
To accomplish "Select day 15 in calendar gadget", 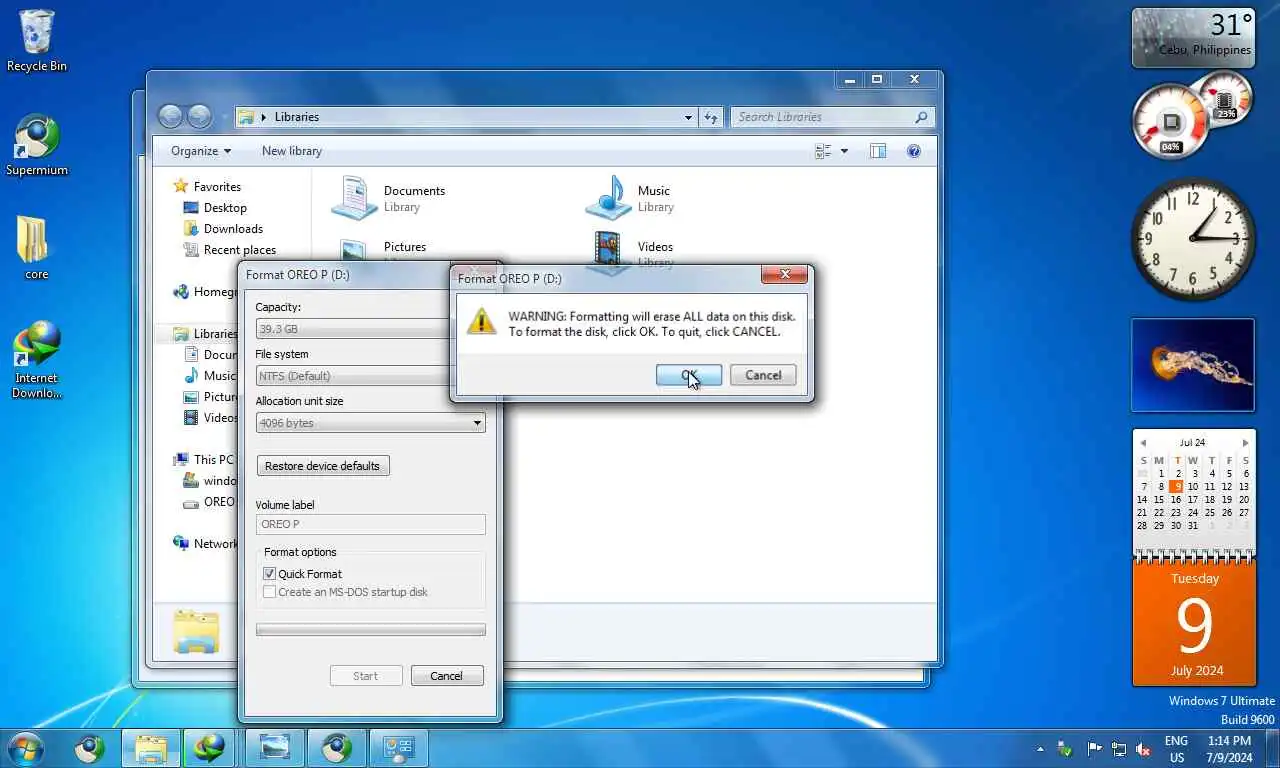I will click(x=1159, y=500).
